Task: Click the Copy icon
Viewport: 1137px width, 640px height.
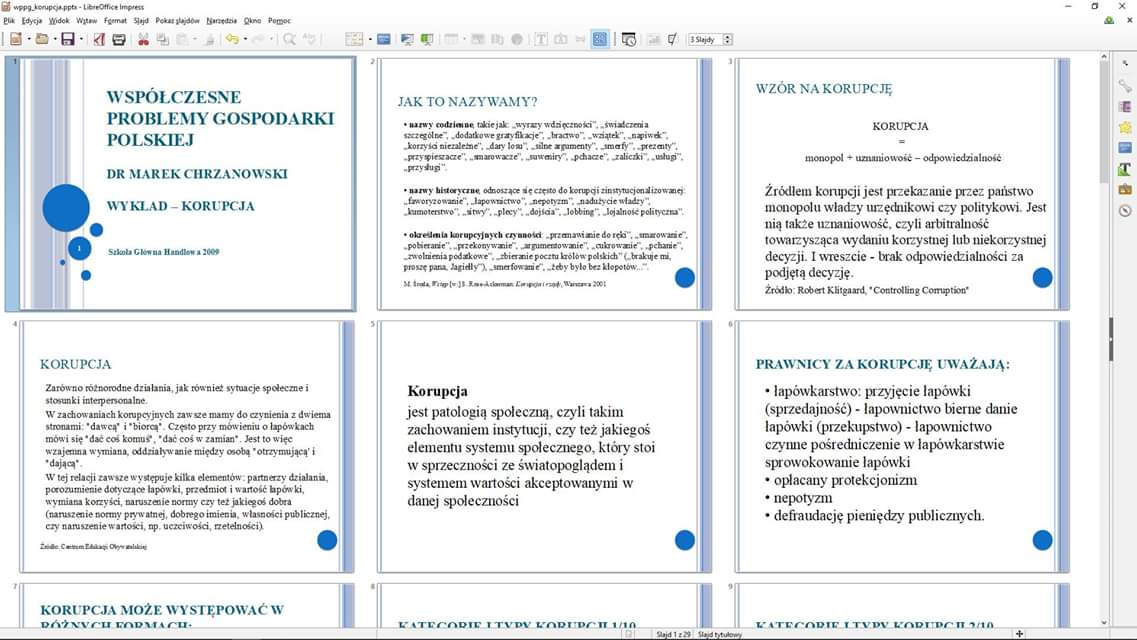Action: [x=163, y=39]
